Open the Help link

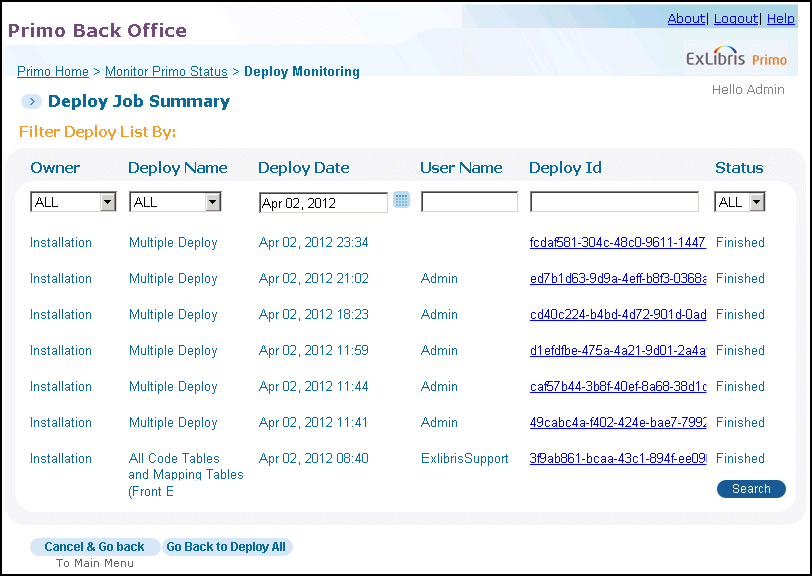[x=780, y=19]
